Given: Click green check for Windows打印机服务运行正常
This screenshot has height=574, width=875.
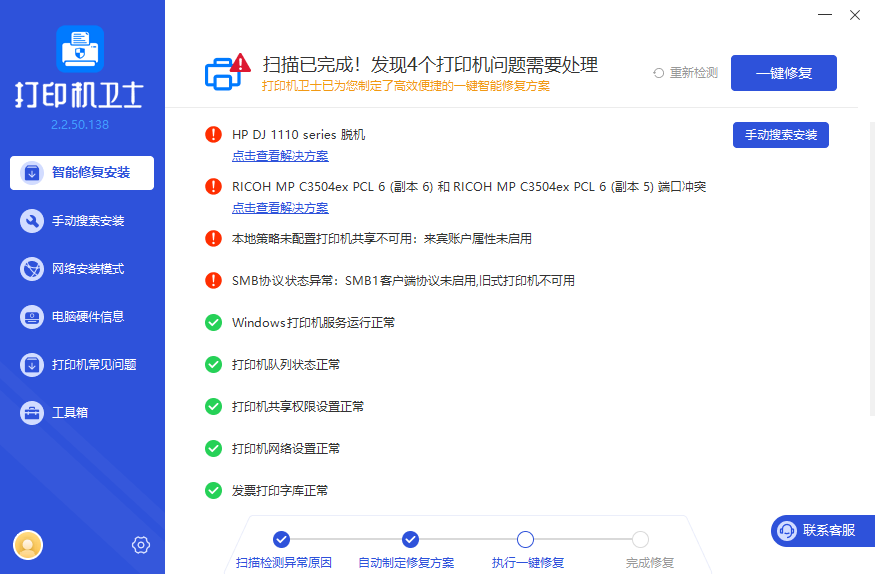Looking at the screenshot, I should [x=213, y=322].
